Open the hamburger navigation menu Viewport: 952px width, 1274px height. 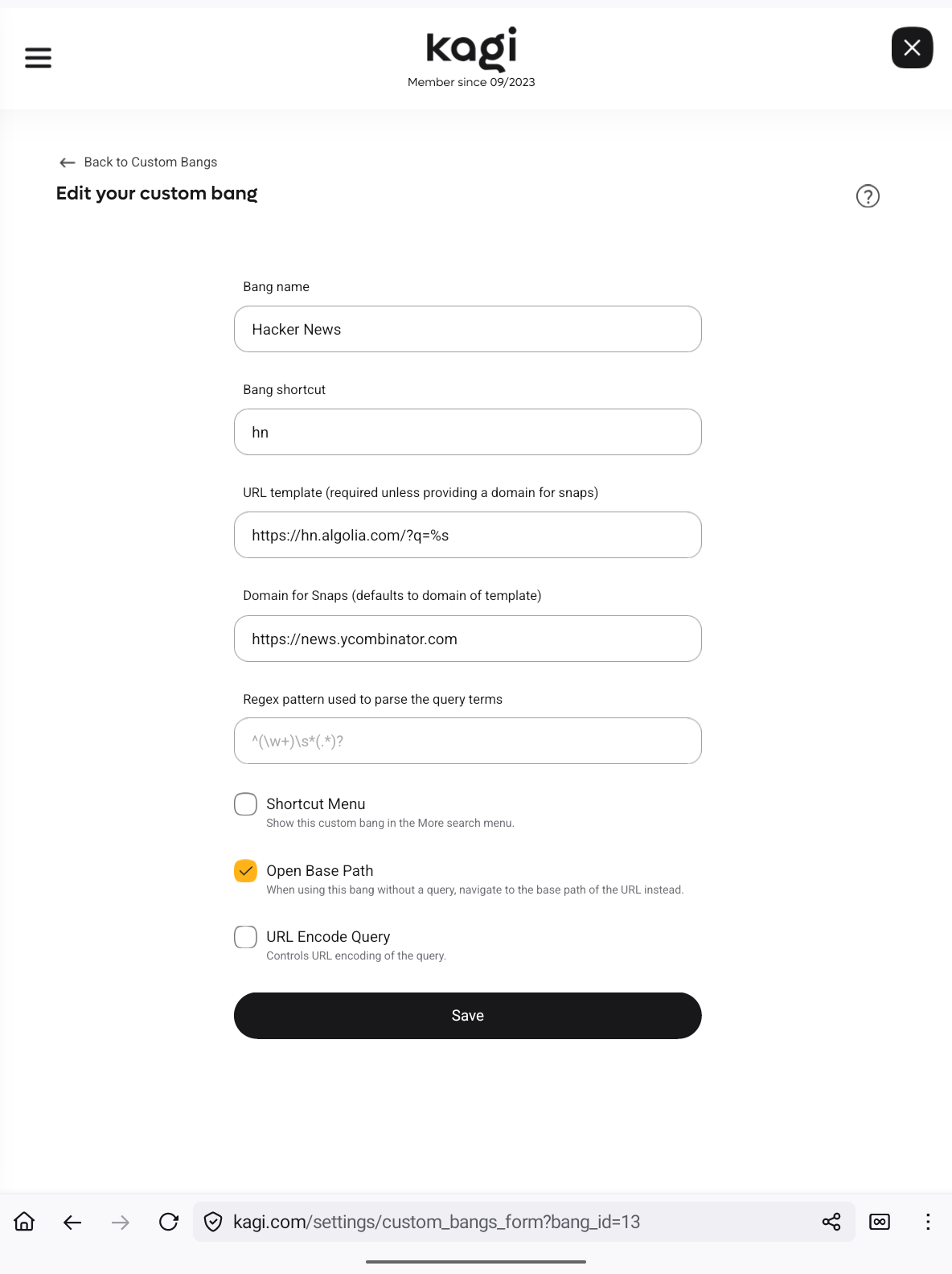[x=38, y=57]
